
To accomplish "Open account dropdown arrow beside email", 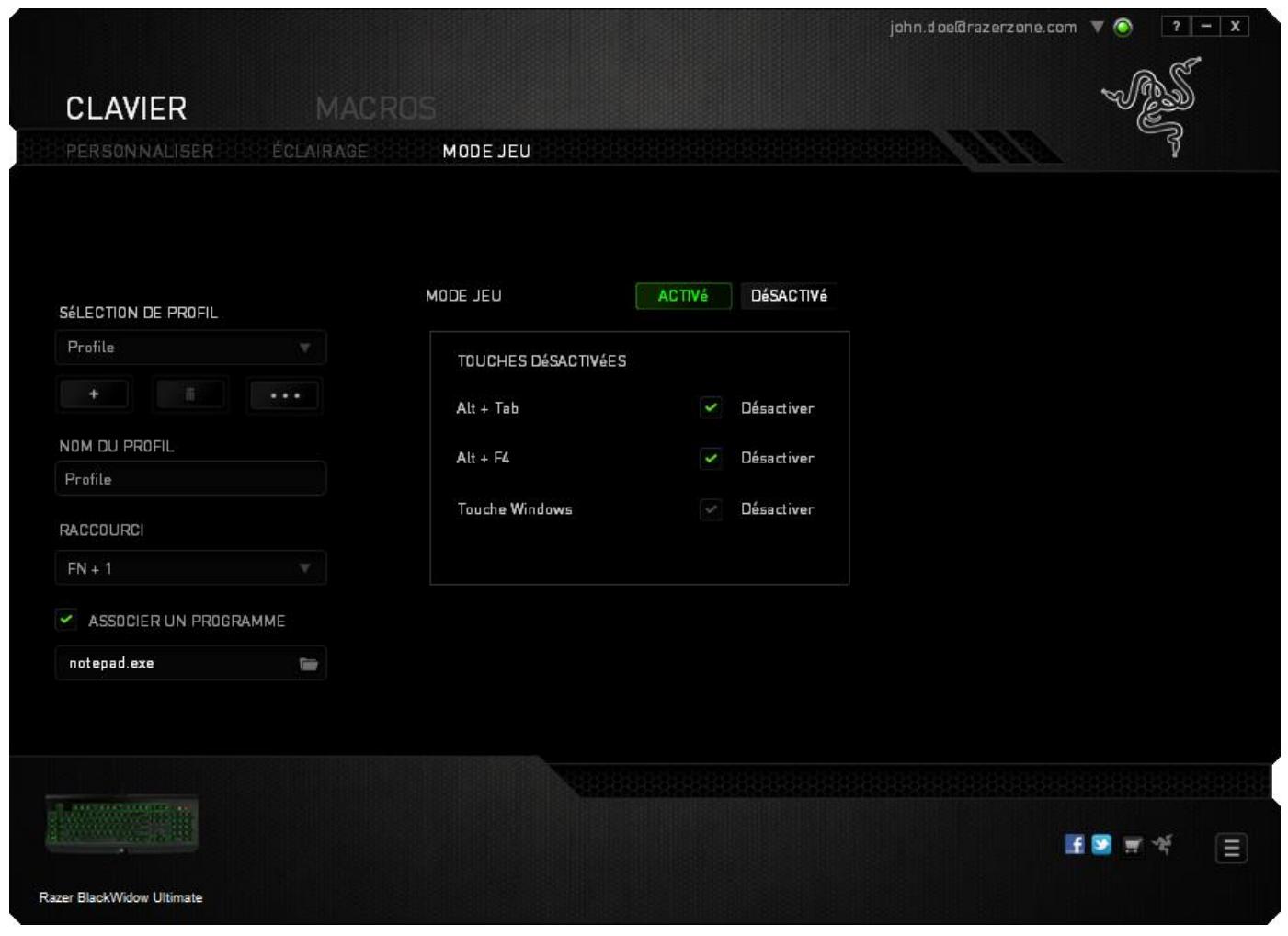I will [1097, 27].
